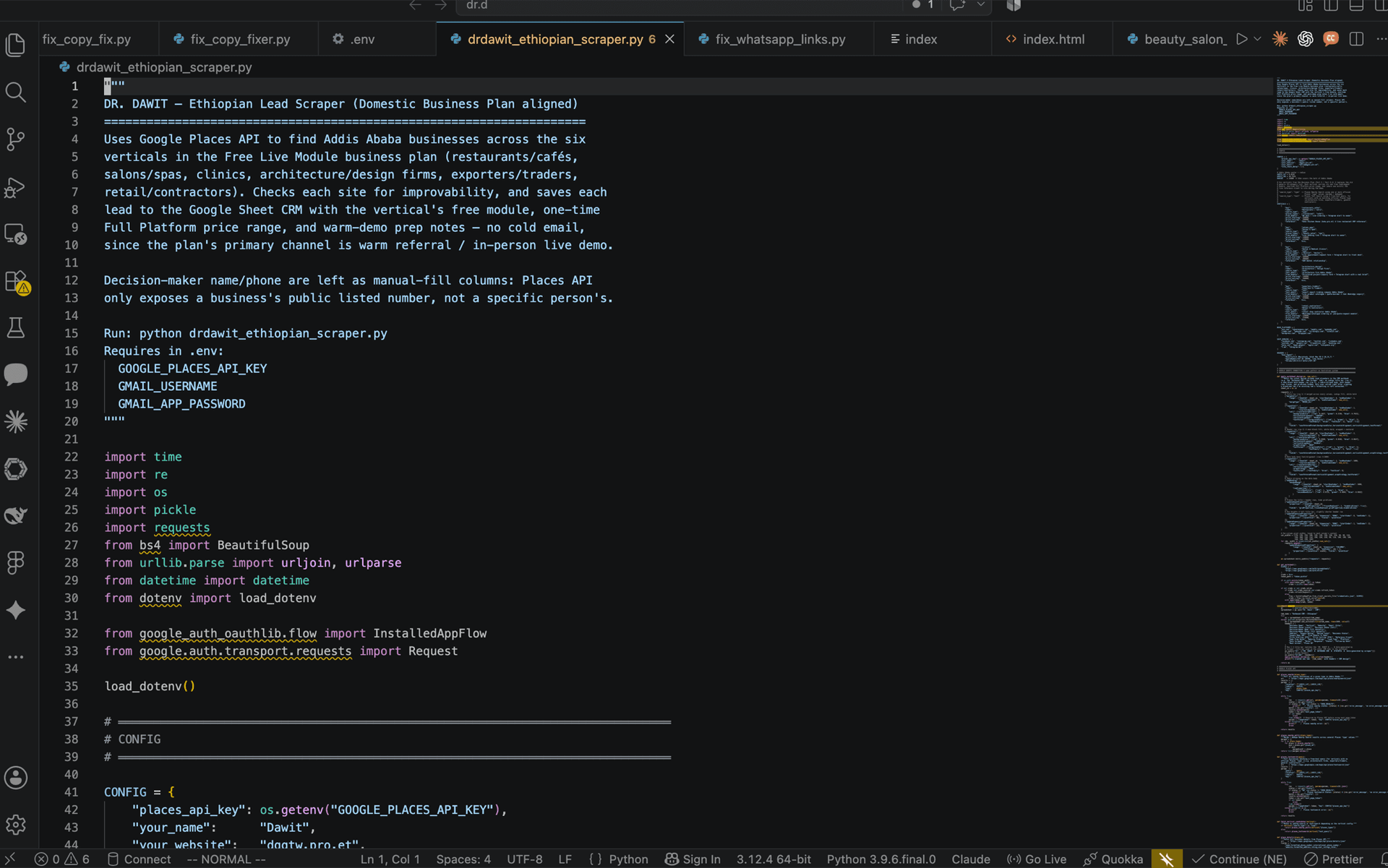Close the drdawit_ethiopian_scraper.py tab
This screenshot has height=868, width=1388.
pos(669,39)
